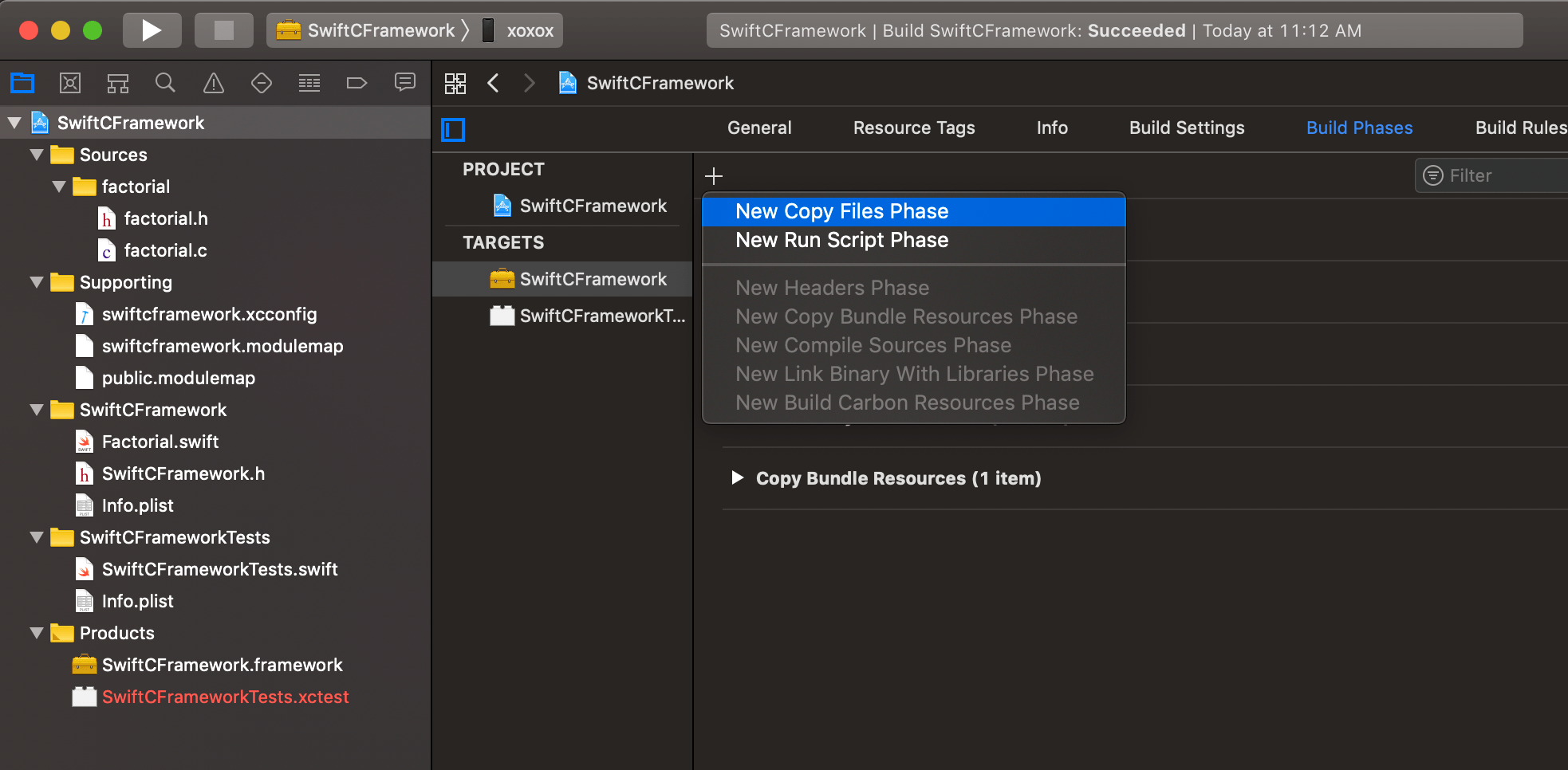The image size is (1568, 770).
Task: Click the build status activity display
Action: (x=1115, y=30)
